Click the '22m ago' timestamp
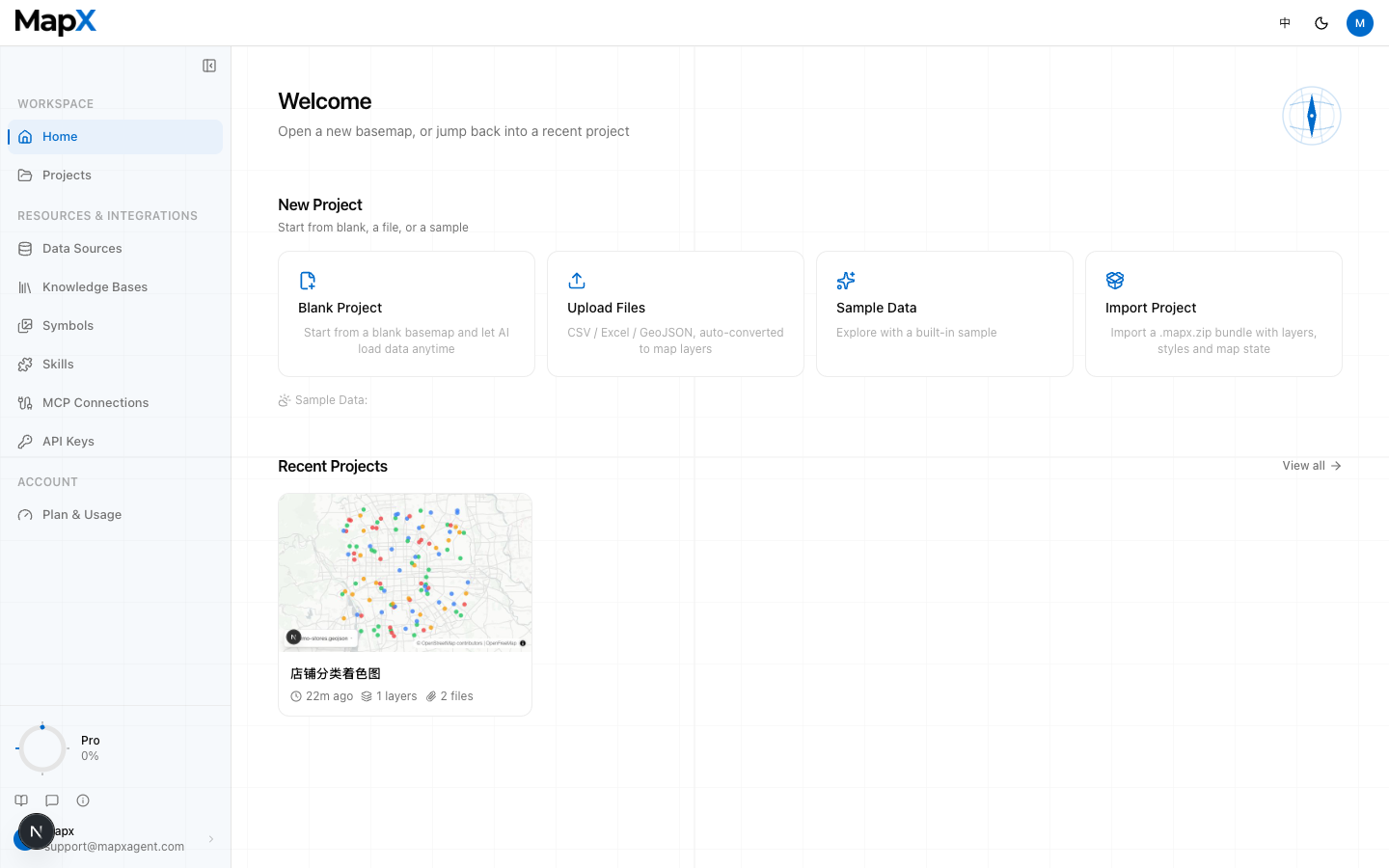1389x868 pixels. click(322, 696)
